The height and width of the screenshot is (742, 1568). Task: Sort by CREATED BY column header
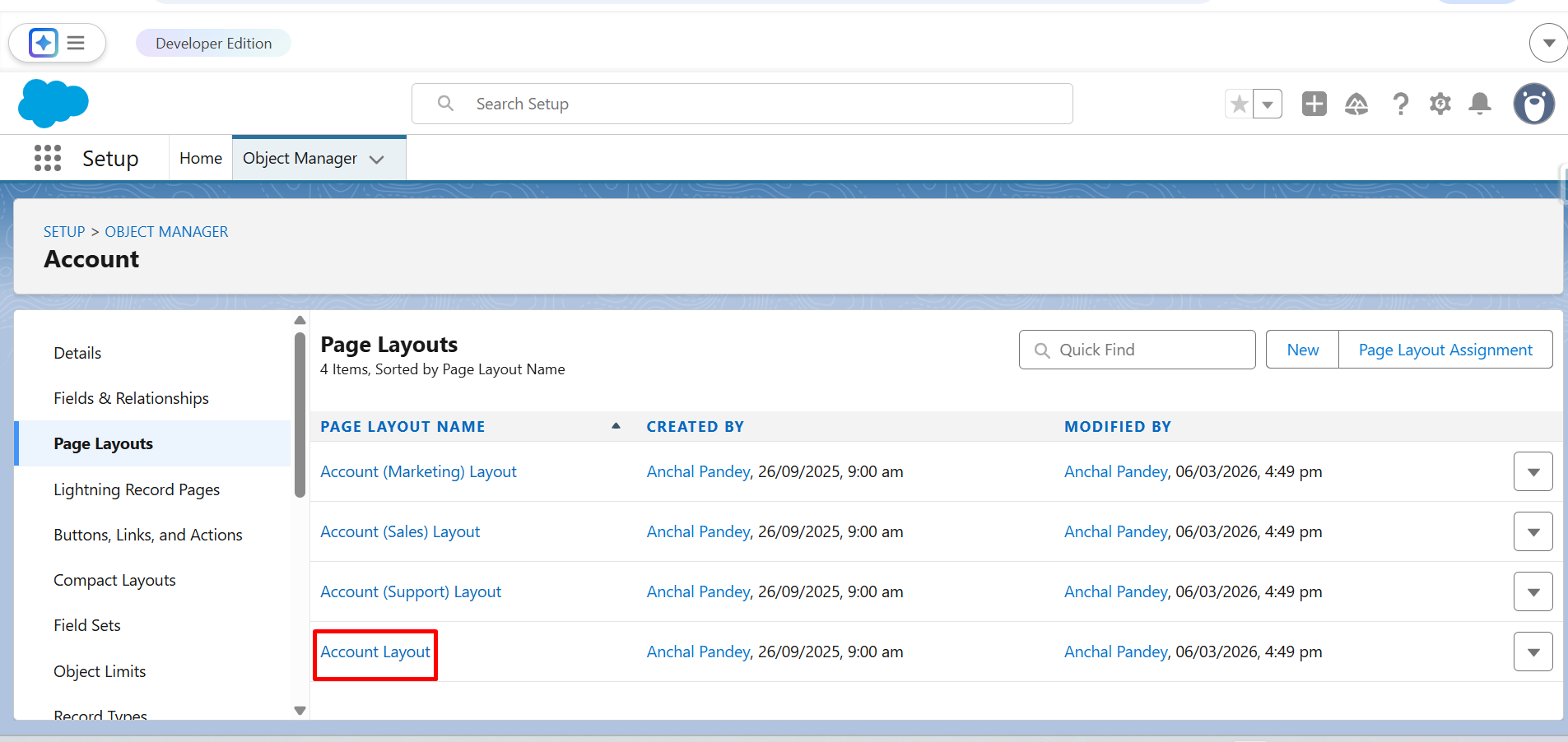tap(695, 427)
